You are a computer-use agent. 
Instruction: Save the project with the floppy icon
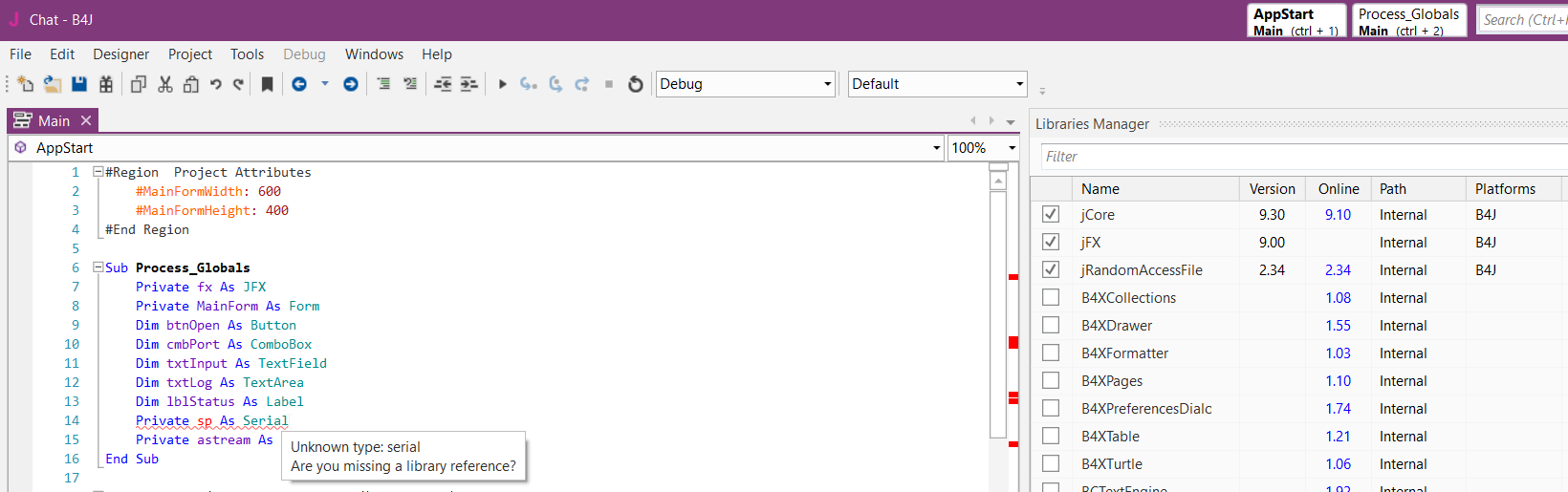[79, 84]
